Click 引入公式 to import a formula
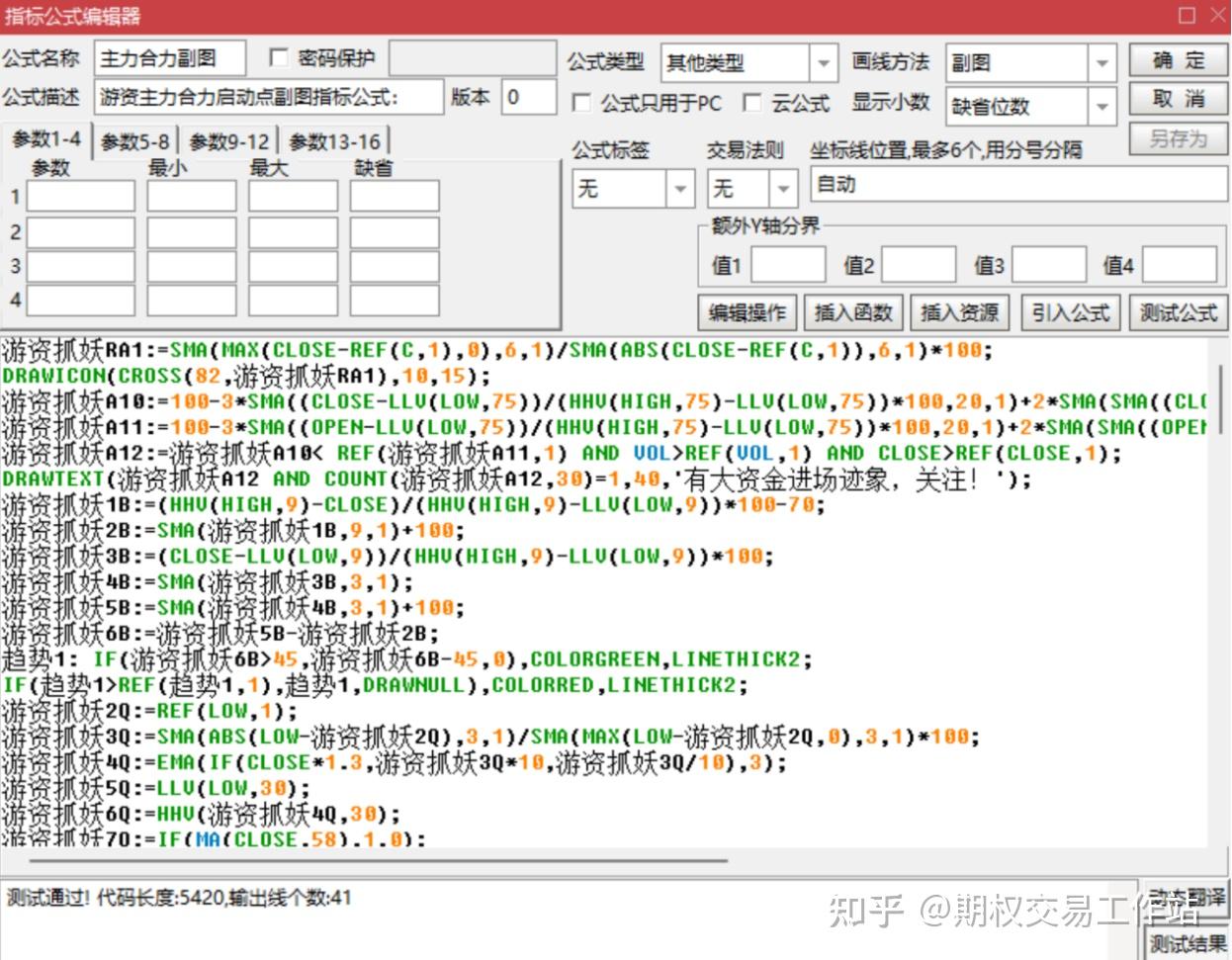 click(x=1070, y=311)
